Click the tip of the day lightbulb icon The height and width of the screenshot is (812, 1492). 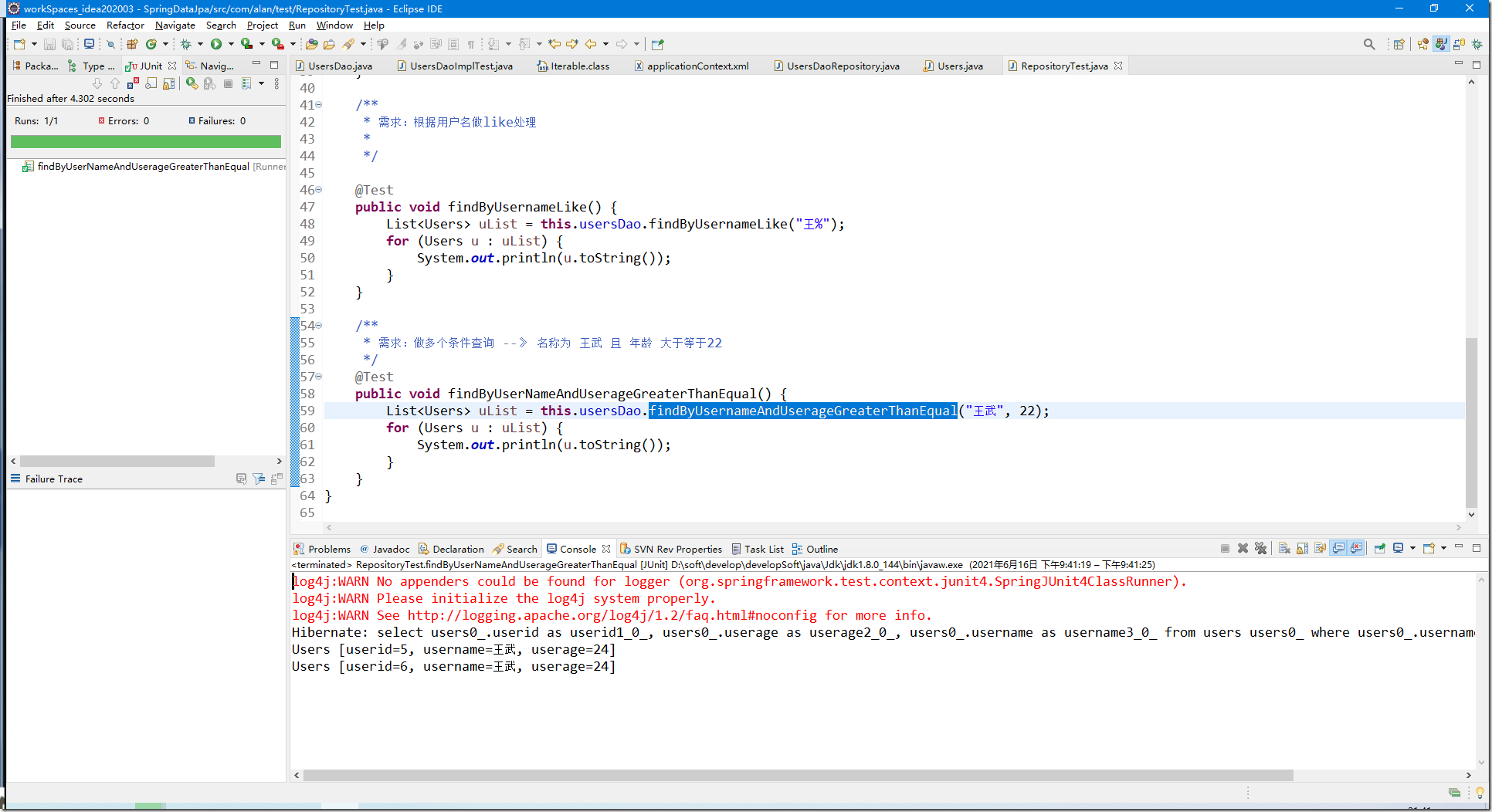tap(1480, 793)
